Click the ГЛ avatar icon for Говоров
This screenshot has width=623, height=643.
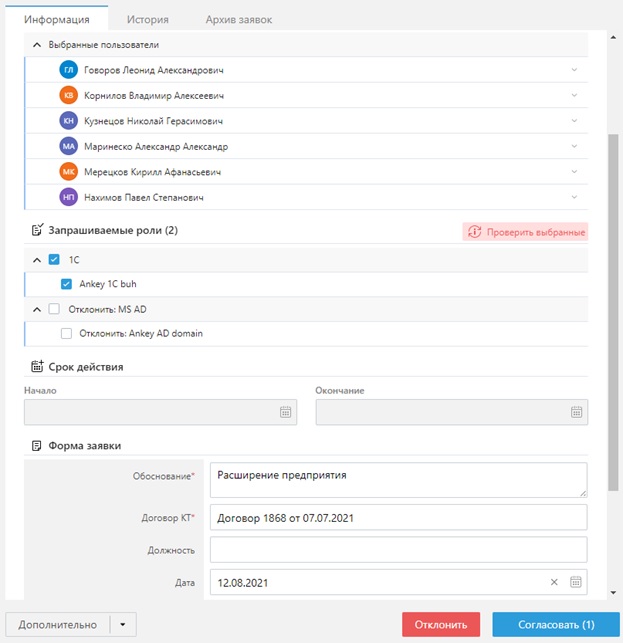(x=68, y=70)
